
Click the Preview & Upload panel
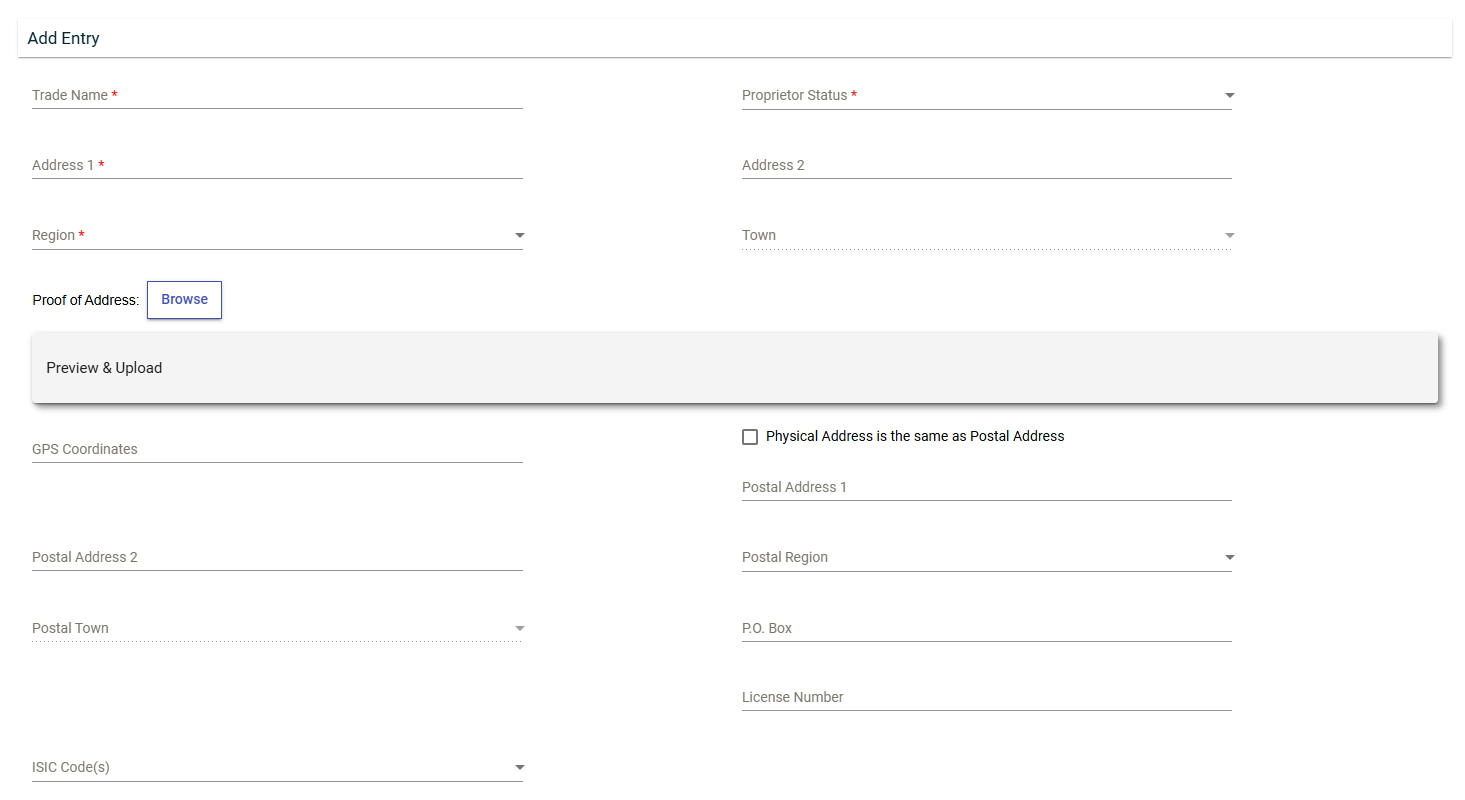click(x=734, y=368)
